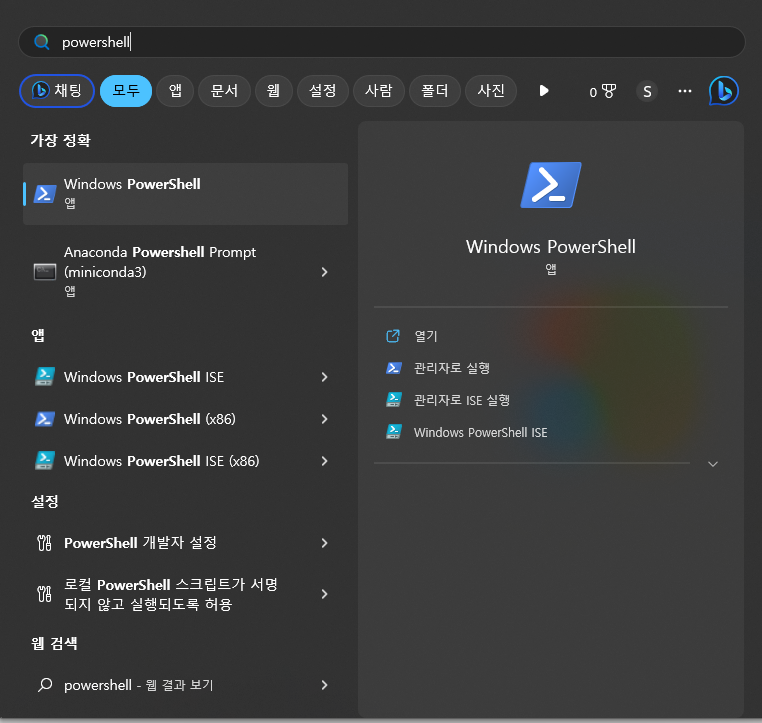
Task: Open Windows PowerShell ISE (x86) result
Action: [185, 461]
